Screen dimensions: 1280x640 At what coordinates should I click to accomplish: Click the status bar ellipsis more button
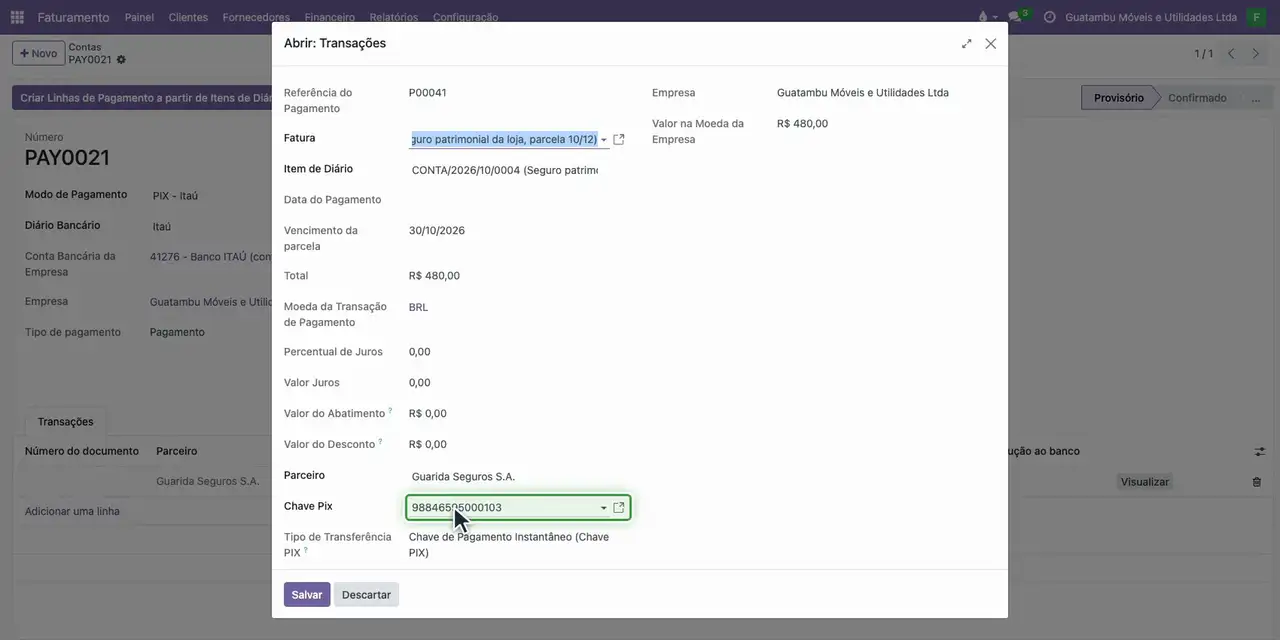[x=1256, y=98]
